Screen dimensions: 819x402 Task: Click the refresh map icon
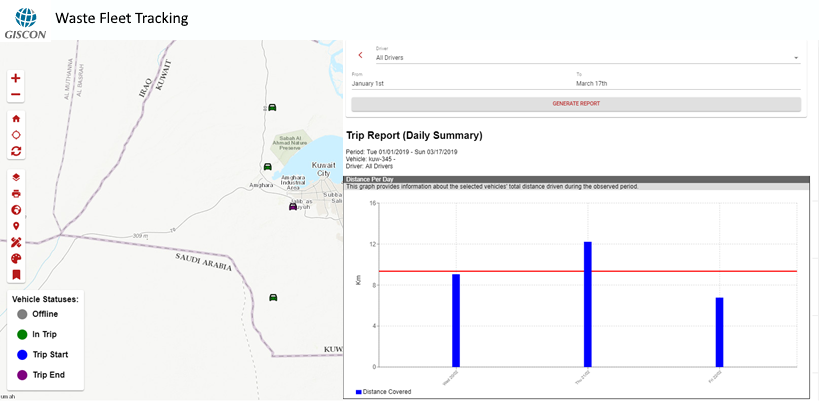(x=16, y=151)
